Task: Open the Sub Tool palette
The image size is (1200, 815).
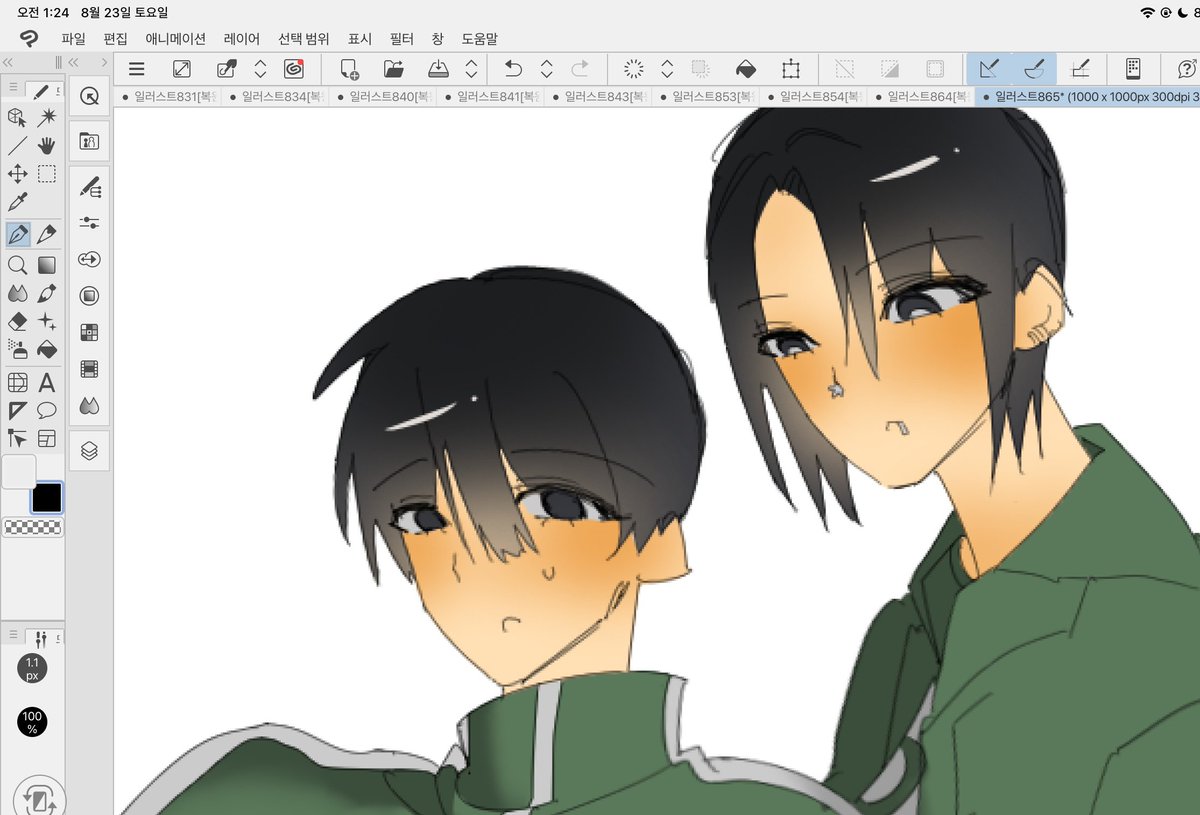Action: (x=89, y=187)
